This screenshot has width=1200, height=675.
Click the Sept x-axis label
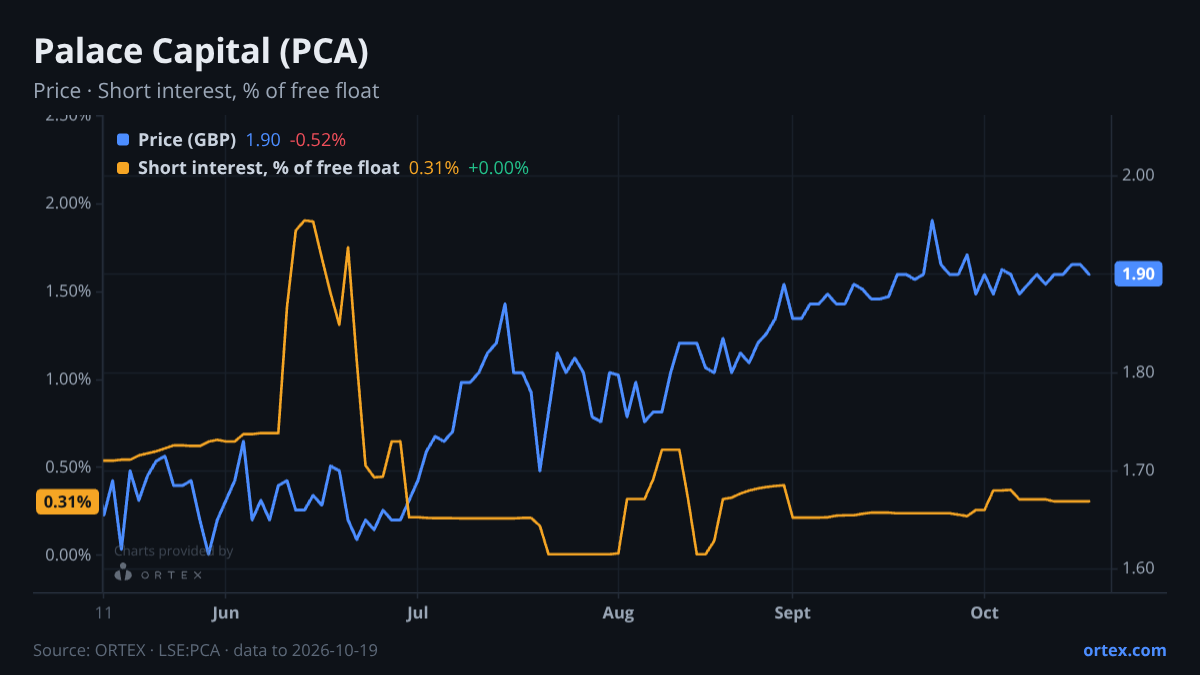coord(792,613)
